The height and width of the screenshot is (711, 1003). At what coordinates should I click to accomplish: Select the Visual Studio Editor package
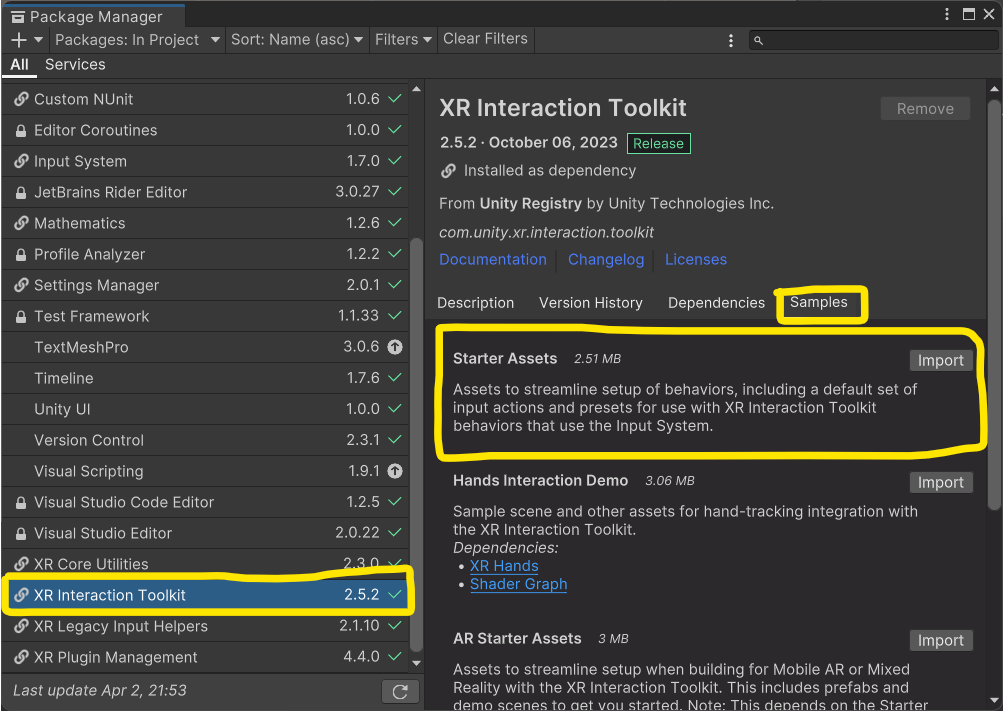pyautogui.click(x=205, y=533)
